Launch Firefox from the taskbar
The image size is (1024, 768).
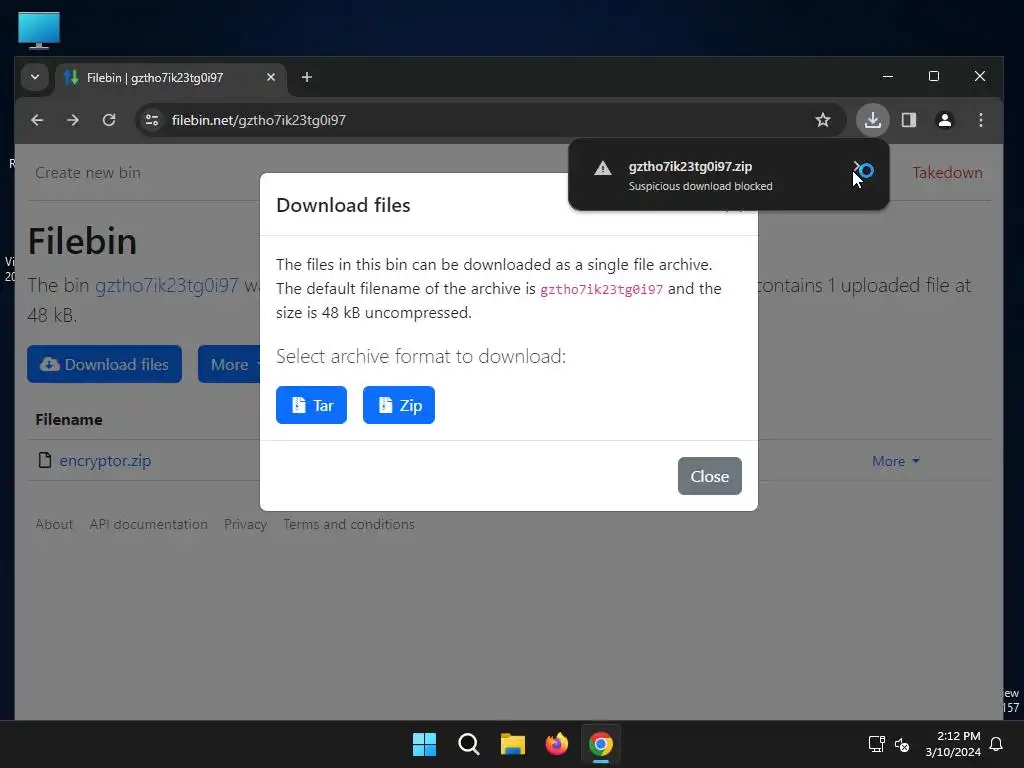point(556,744)
